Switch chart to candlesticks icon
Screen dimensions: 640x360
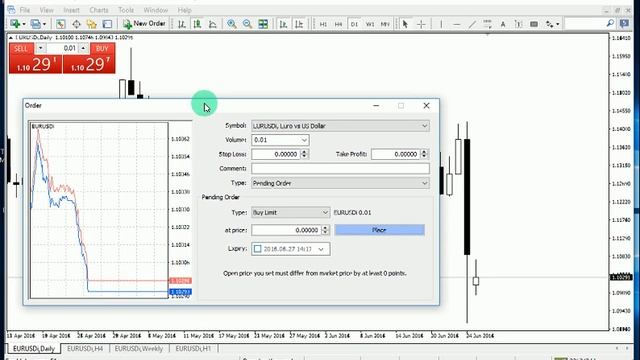[197, 24]
